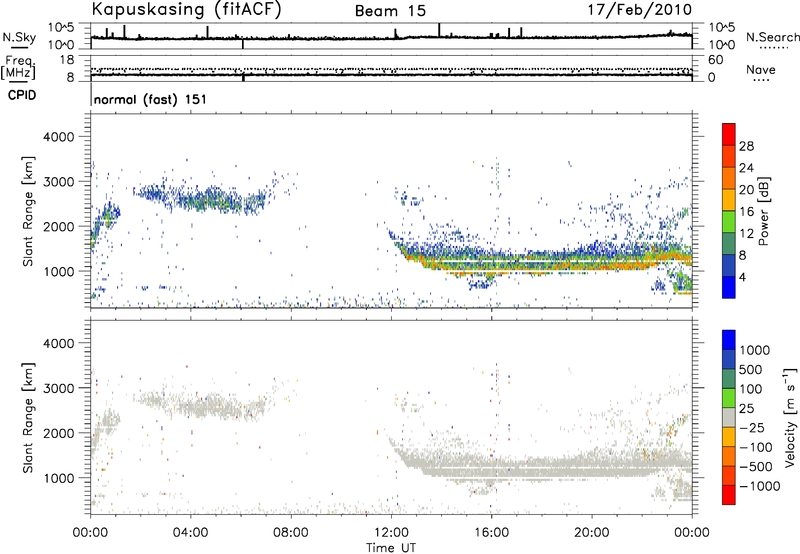The width and height of the screenshot is (800, 554).
Task: Select the "24" label on Power color bar
Action: [746, 168]
